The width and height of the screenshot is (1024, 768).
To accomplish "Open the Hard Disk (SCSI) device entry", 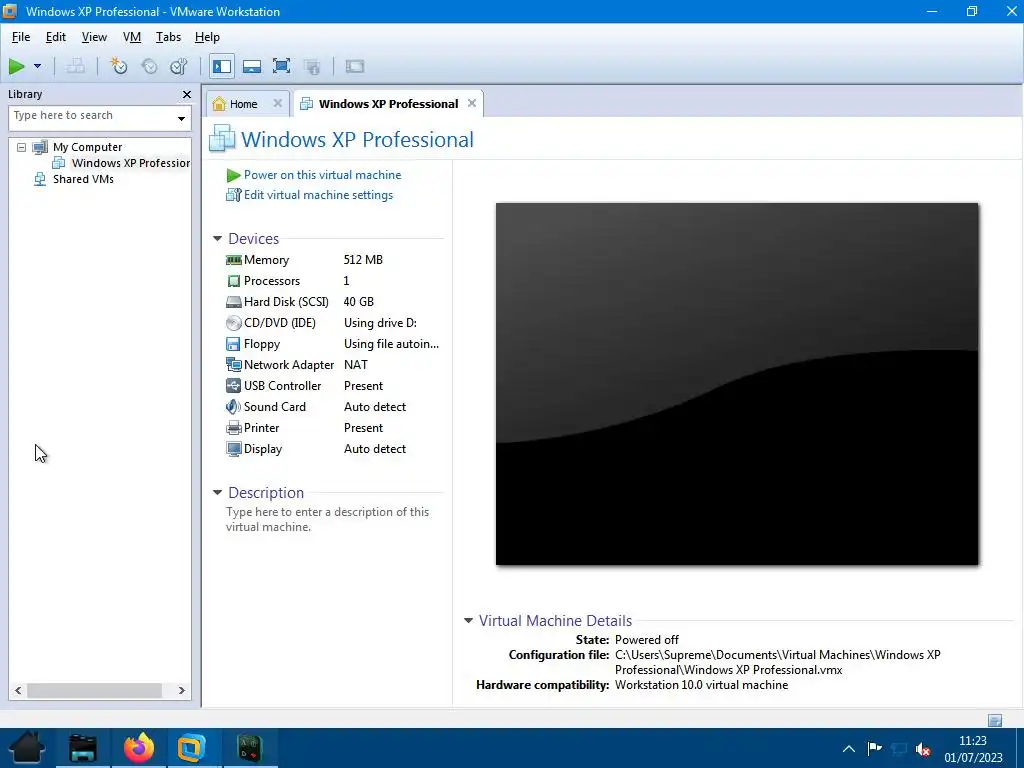I will tap(286, 302).
